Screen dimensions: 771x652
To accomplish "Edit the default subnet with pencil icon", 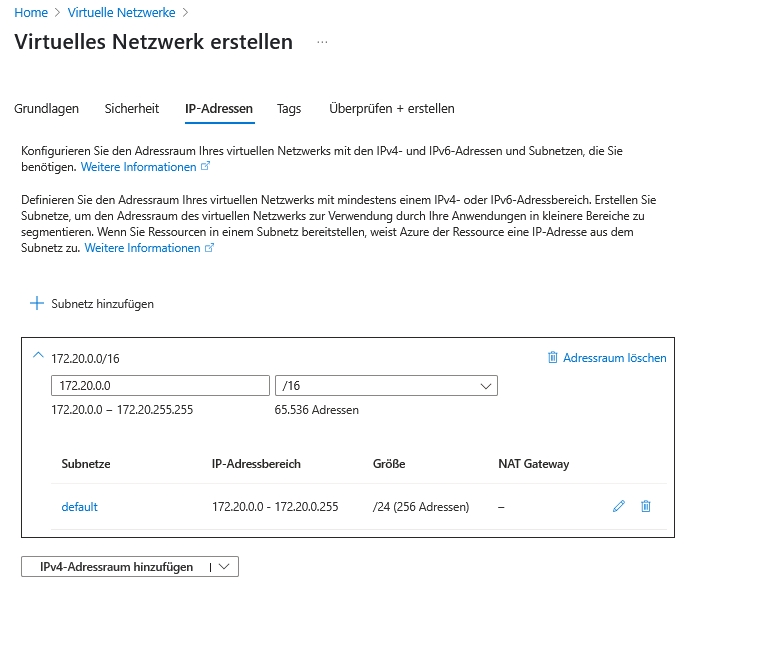I will pos(618,507).
